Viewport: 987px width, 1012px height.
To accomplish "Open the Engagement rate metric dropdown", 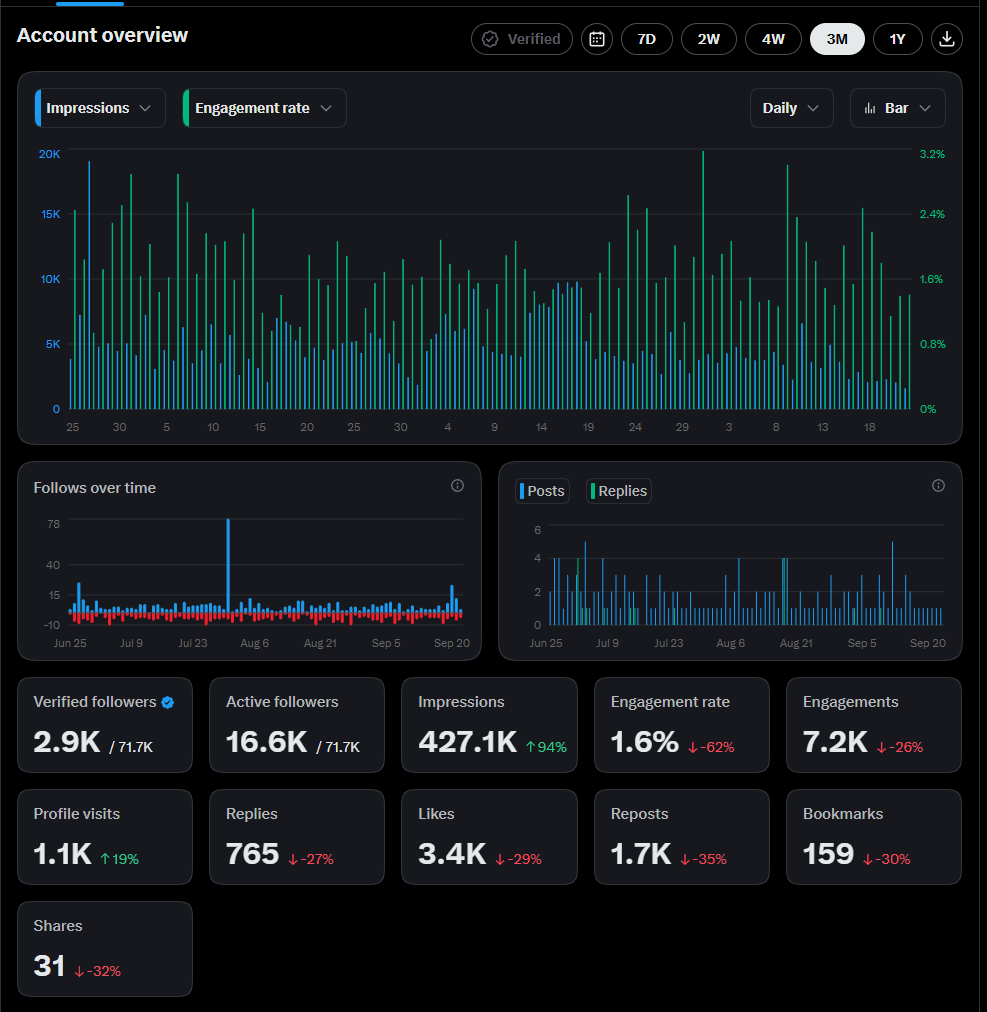I will 265,108.
